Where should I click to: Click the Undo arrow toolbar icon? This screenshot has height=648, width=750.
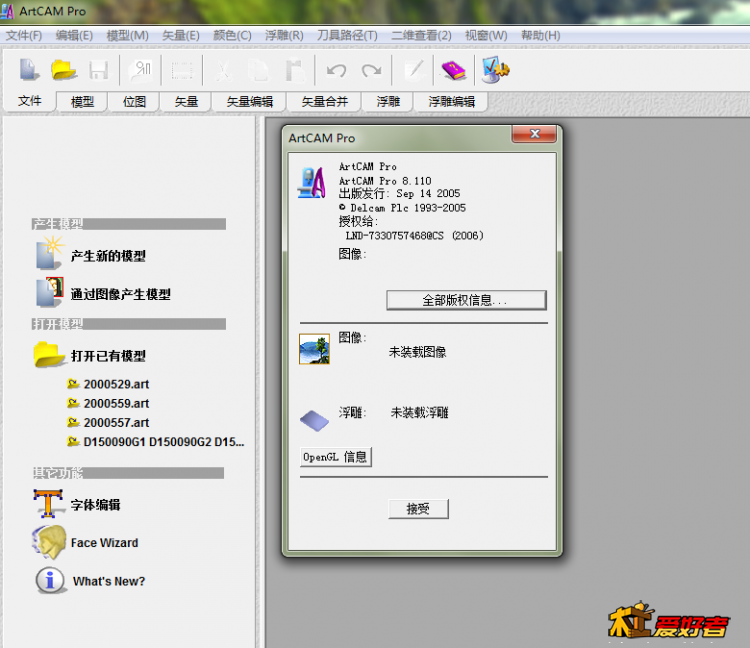click(x=336, y=71)
